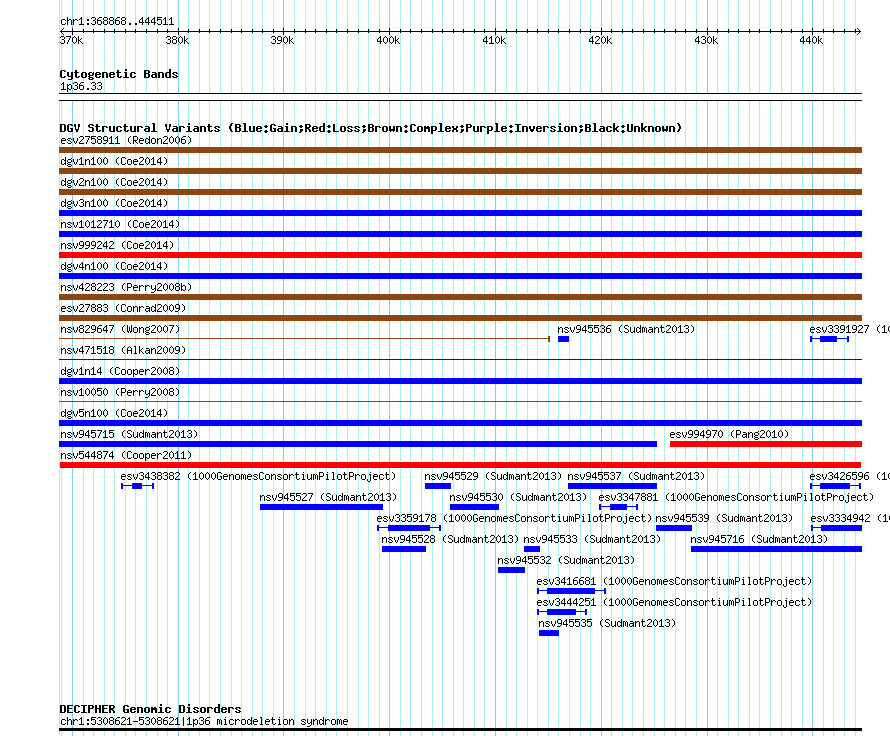Click esv3438382 (1000GenomesConsortiumPilotProject) label
Viewport: 890px width, 736px height.
coord(258,476)
